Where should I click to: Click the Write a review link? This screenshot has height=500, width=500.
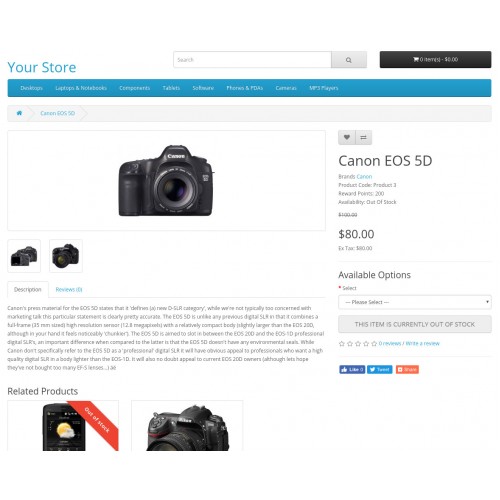(x=423, y=343)
